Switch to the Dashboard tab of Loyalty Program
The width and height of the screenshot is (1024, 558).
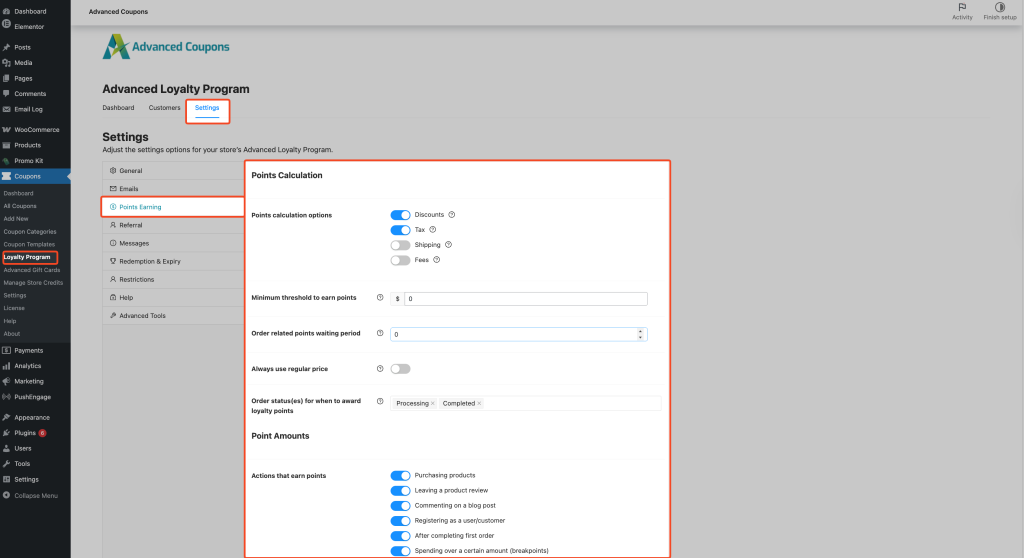click(x=118, y=108)
